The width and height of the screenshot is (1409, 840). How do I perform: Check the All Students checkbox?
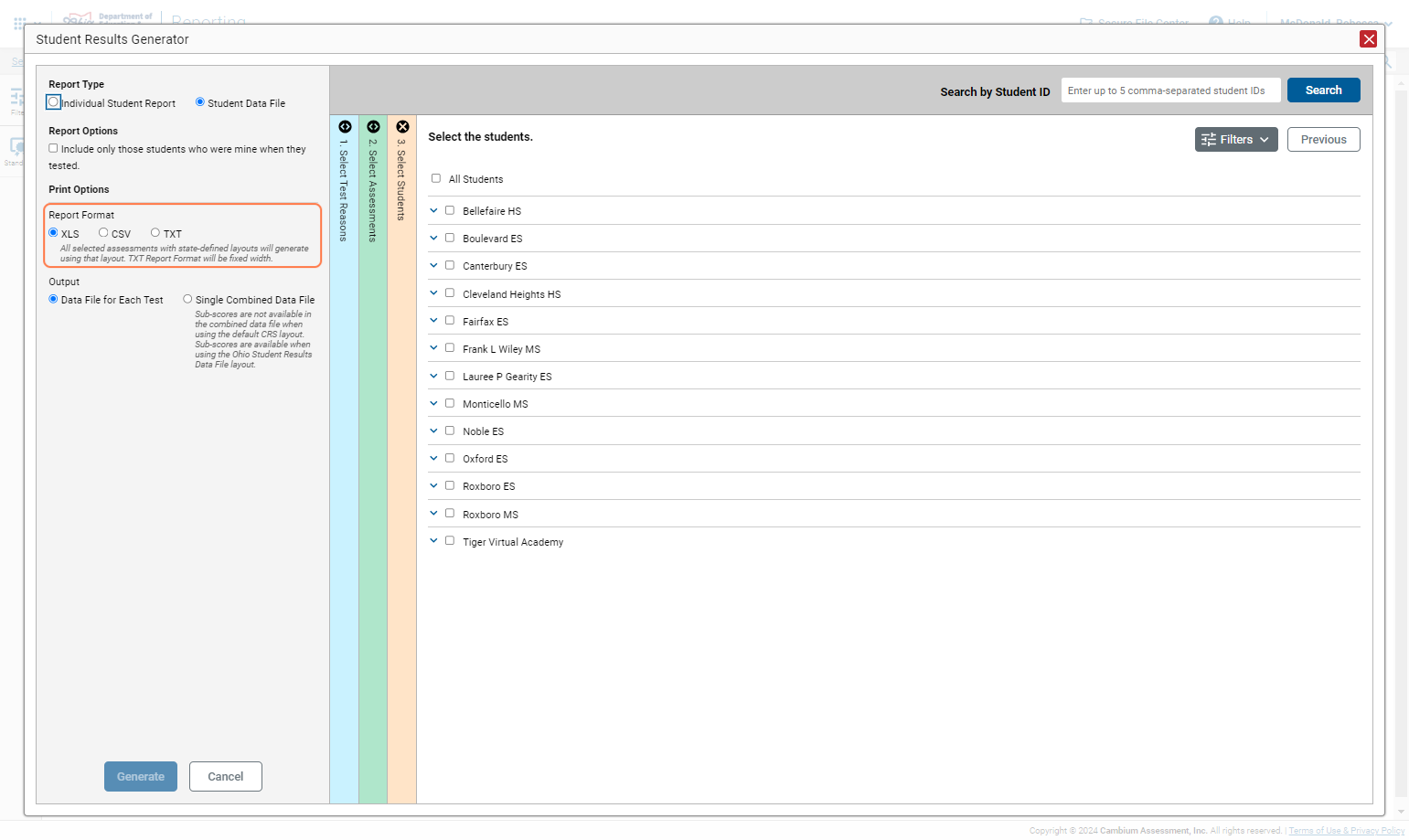click(x=436, y=178)
